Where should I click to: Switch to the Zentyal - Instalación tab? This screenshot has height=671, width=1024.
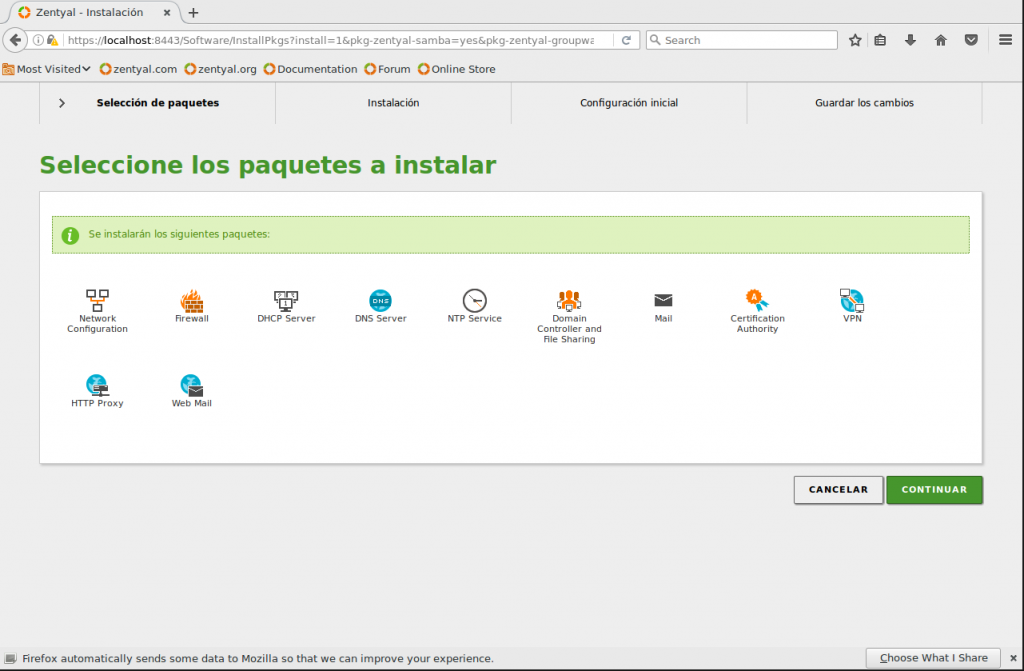tap(90, 13)
